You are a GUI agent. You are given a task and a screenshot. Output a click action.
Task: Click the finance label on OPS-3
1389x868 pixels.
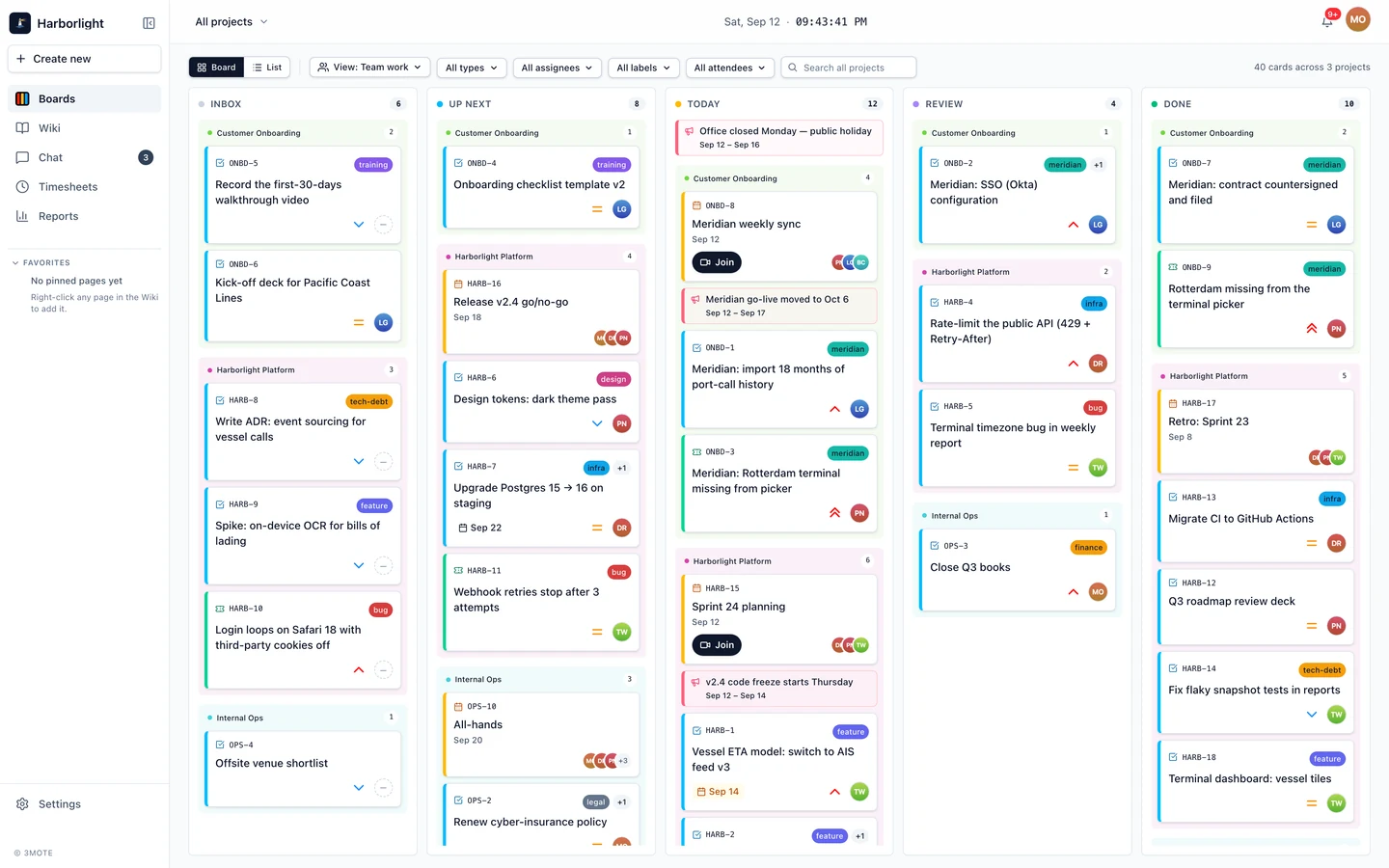1088,547
